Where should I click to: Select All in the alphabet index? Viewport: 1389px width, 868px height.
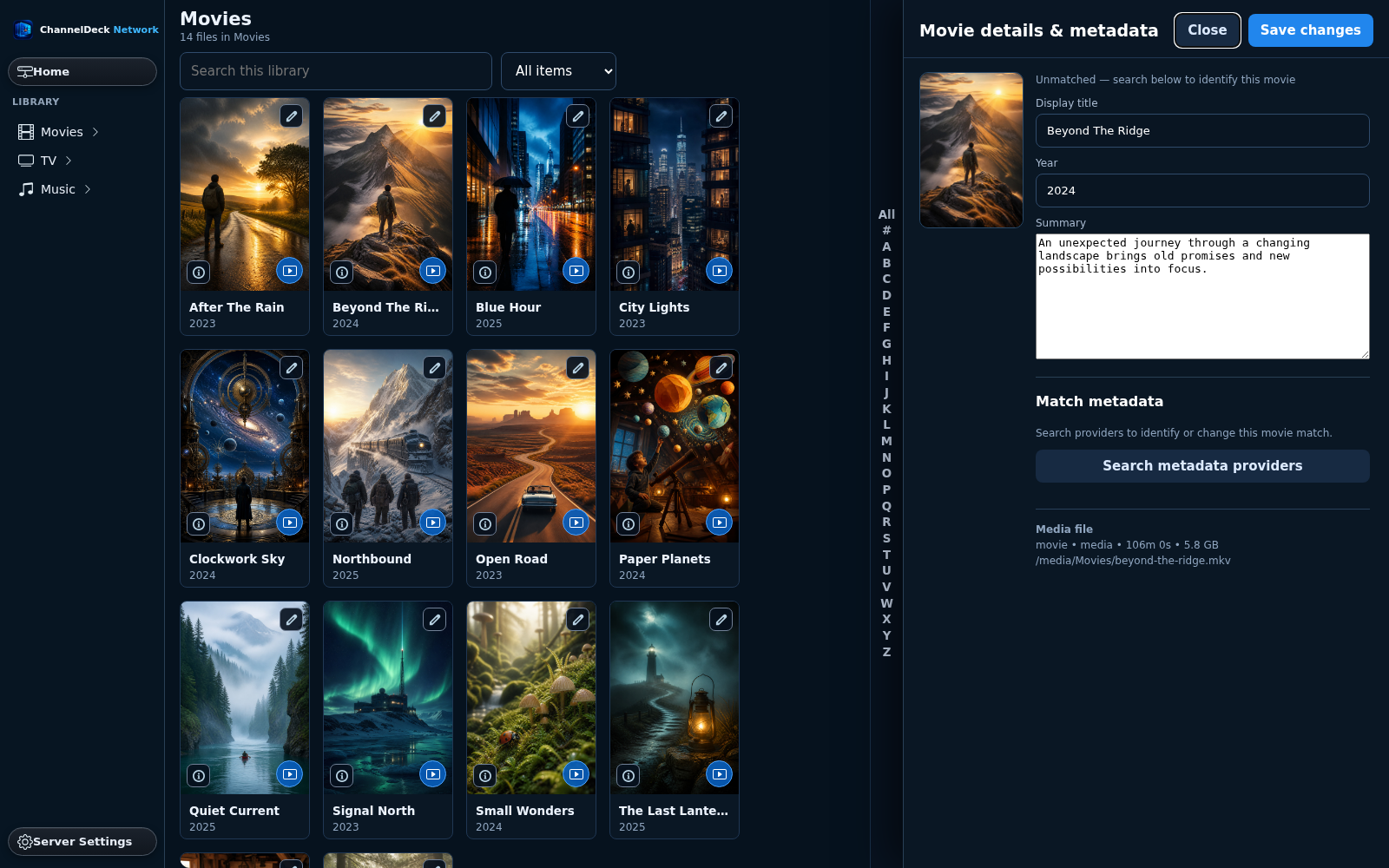(886, 214)
